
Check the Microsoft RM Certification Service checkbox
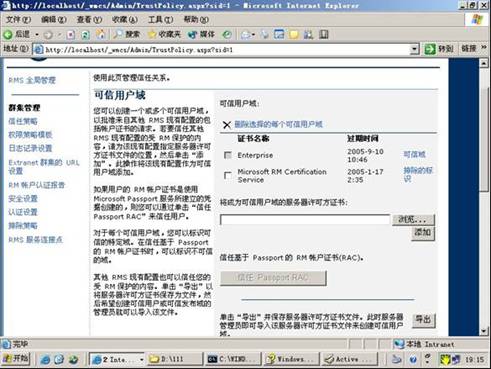[x=228, y=175]
